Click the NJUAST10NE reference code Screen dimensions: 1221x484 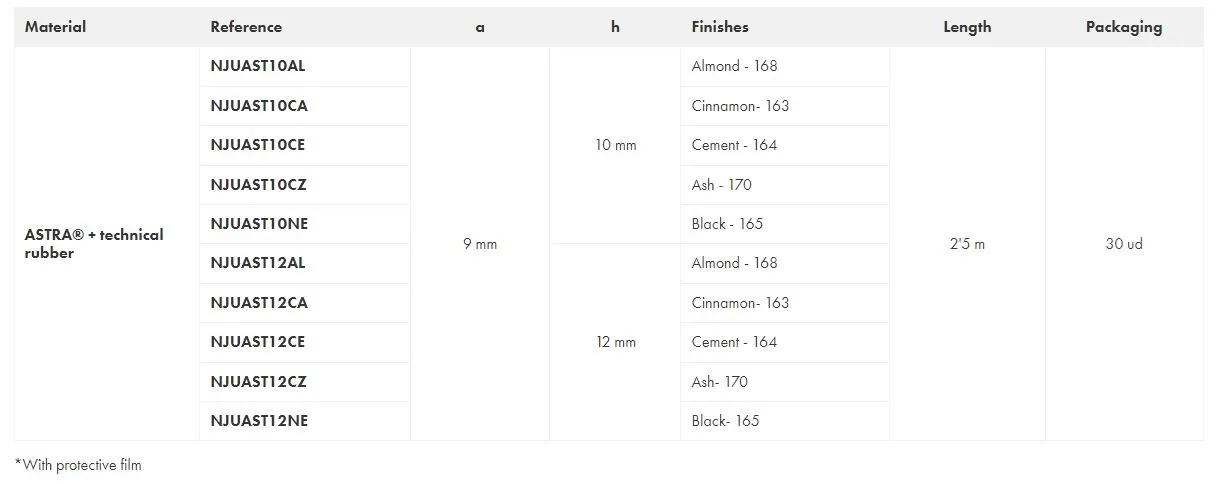(x=259, y=224)
